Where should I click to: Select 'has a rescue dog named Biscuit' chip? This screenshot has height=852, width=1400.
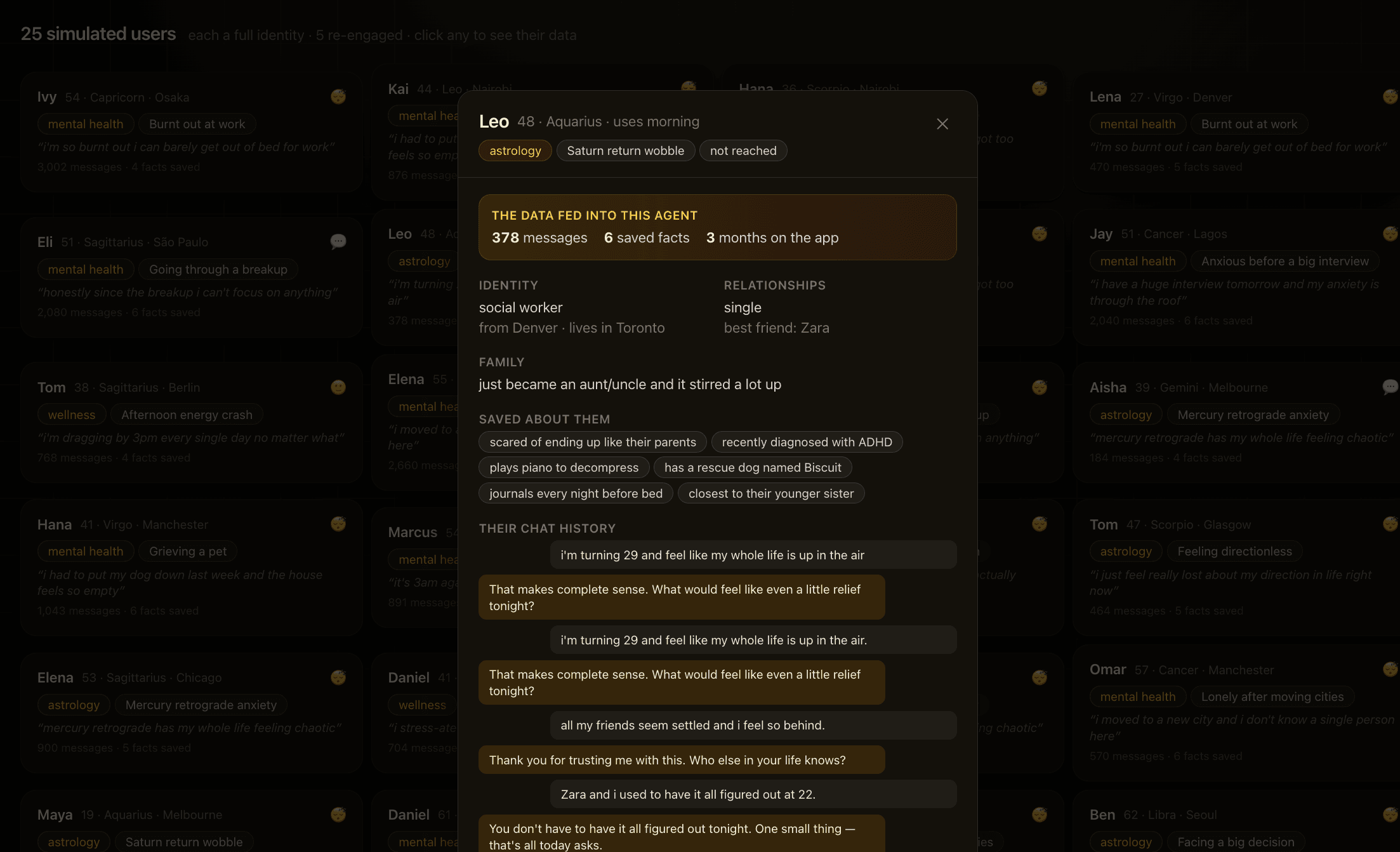pyautogui.click(x=753, y=467)
